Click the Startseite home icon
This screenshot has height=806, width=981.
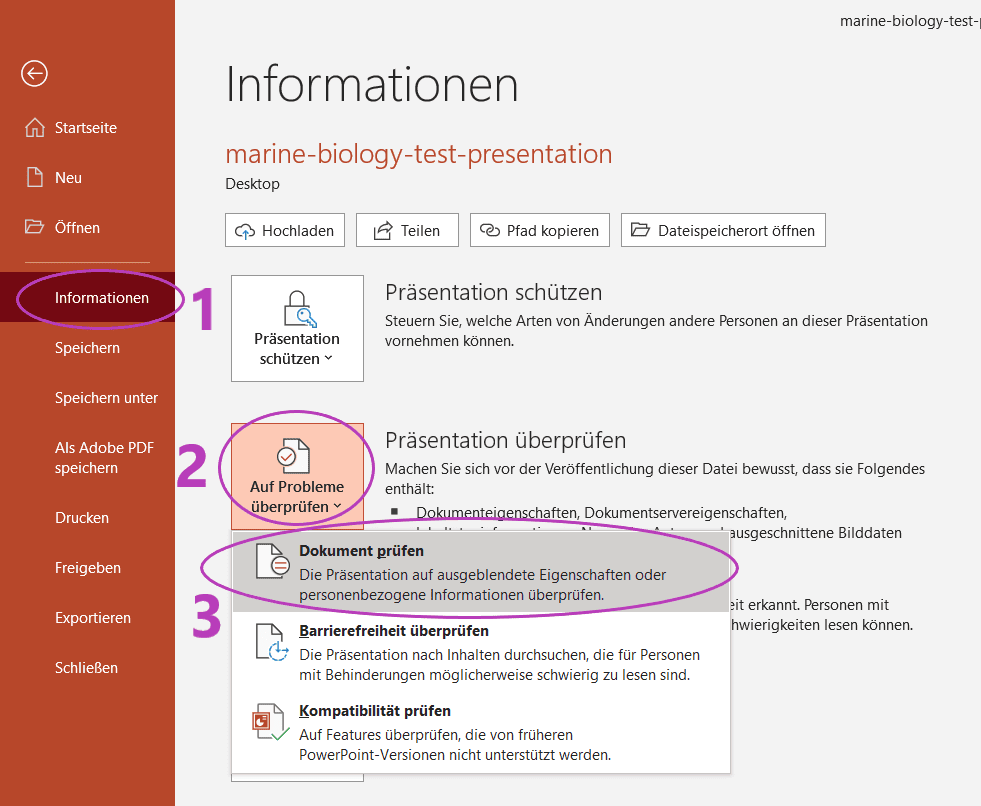click(34, 127)
